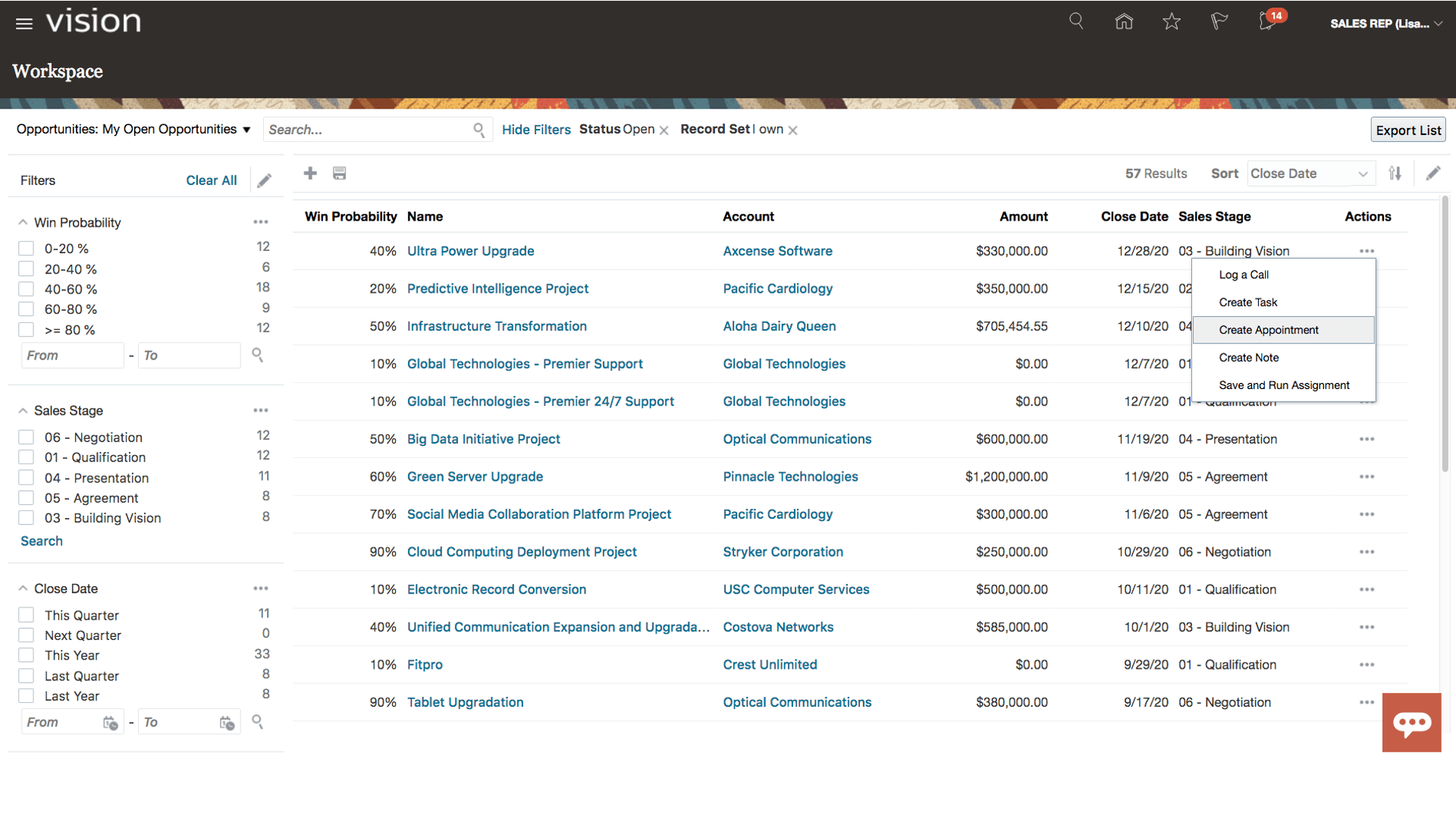Screen dimensions: 1456x819
Task: Open the edit columns pencil icon
Action: (x=1433, y=173)
